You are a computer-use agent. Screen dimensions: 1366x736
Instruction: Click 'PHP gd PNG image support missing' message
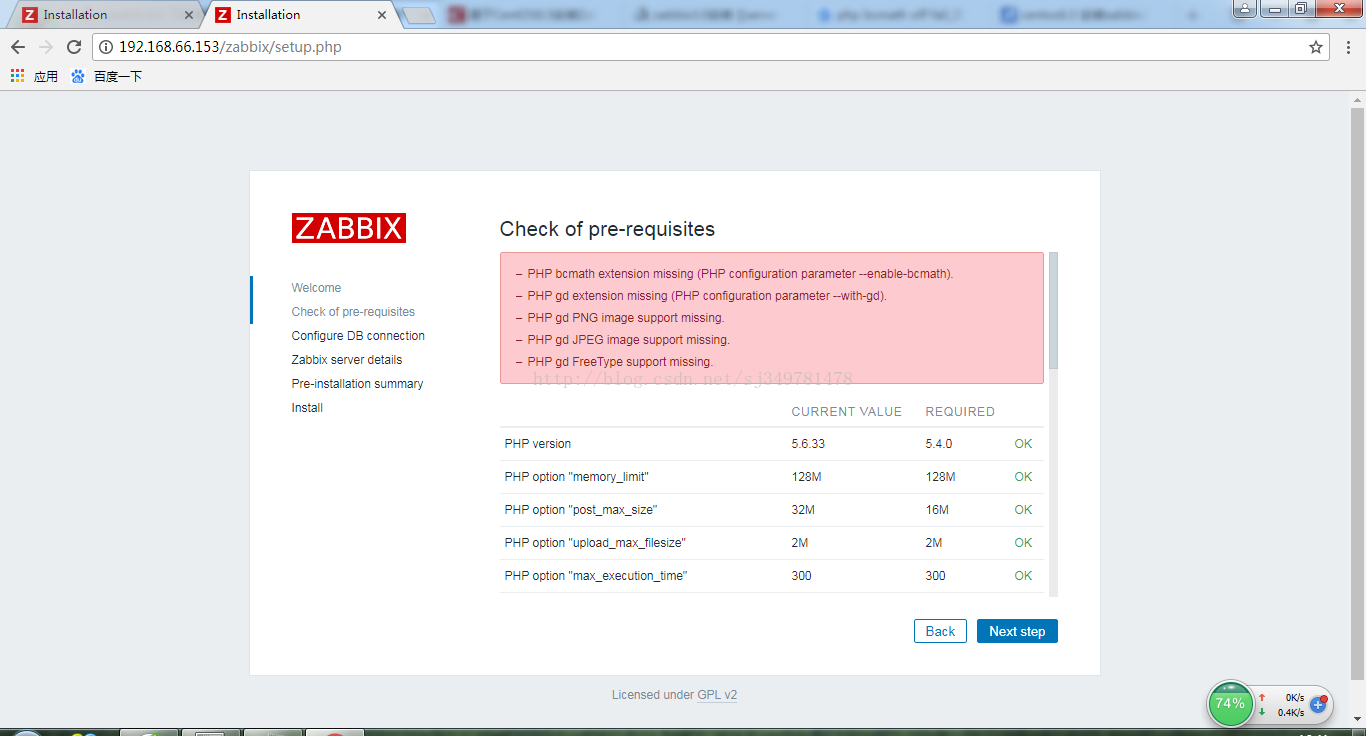click(x=626, y=318)
